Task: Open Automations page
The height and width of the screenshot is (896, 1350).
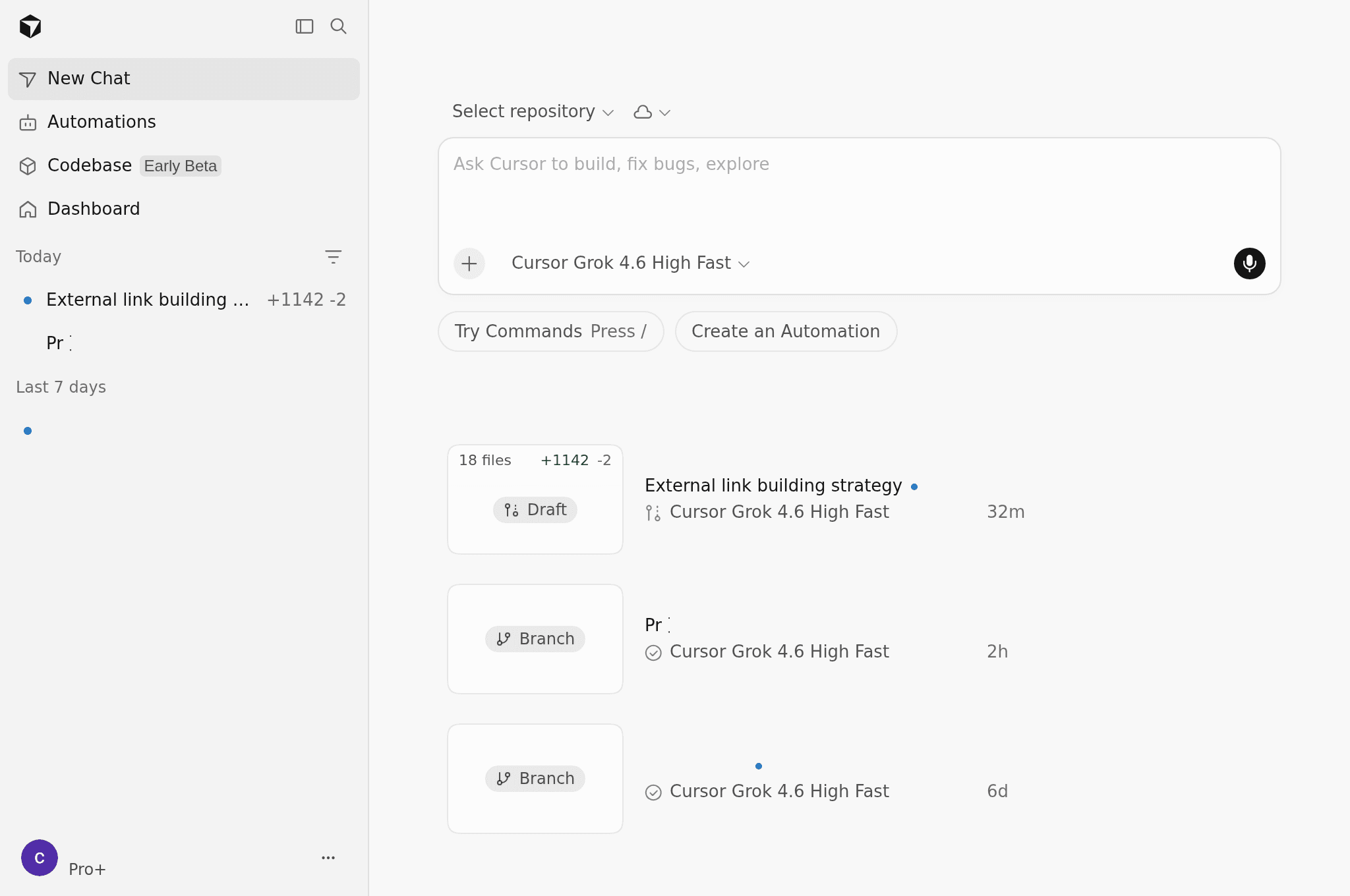Action: point(184,122)
